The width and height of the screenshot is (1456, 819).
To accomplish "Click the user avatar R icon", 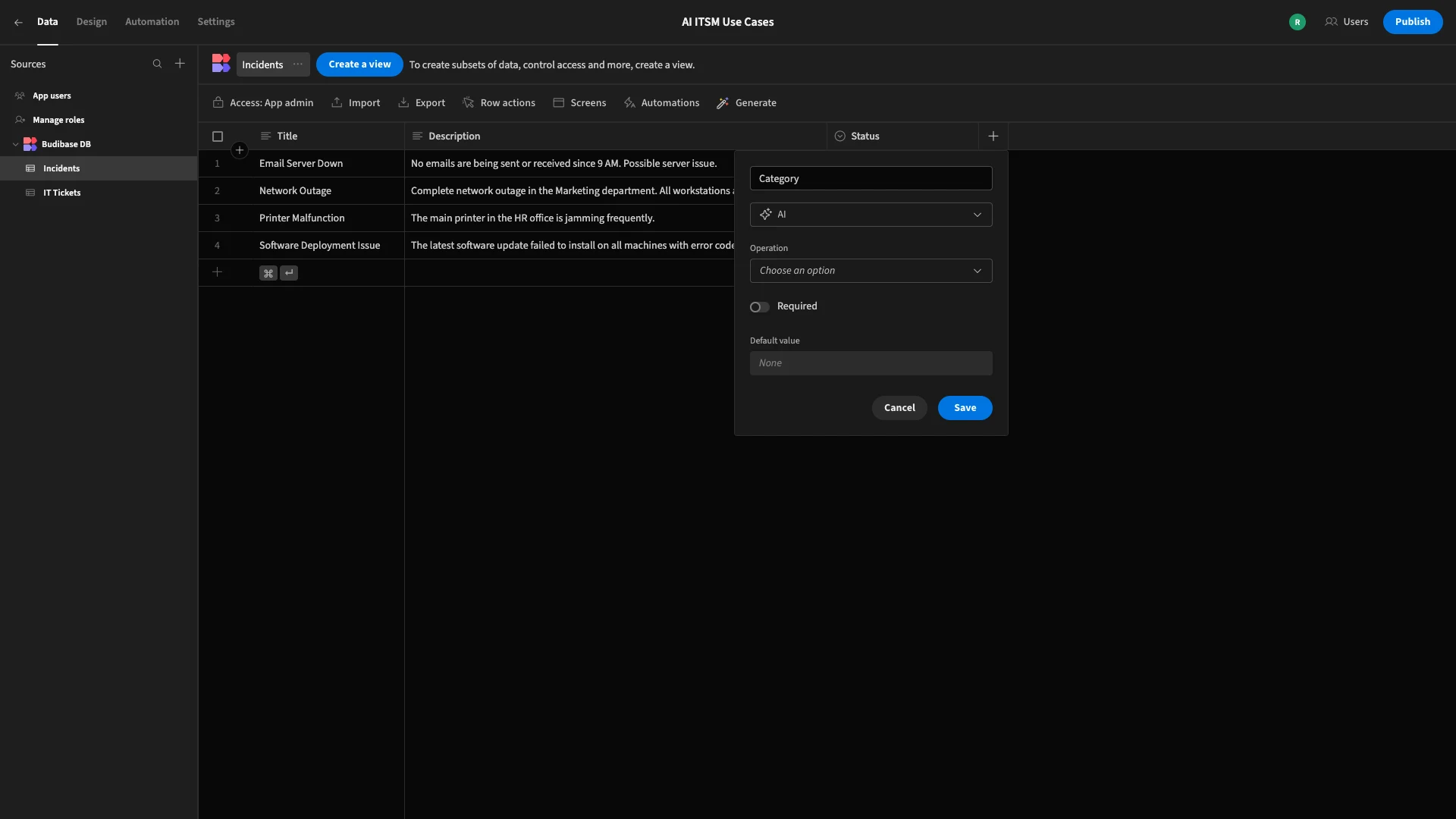I will pos(1298,22).
